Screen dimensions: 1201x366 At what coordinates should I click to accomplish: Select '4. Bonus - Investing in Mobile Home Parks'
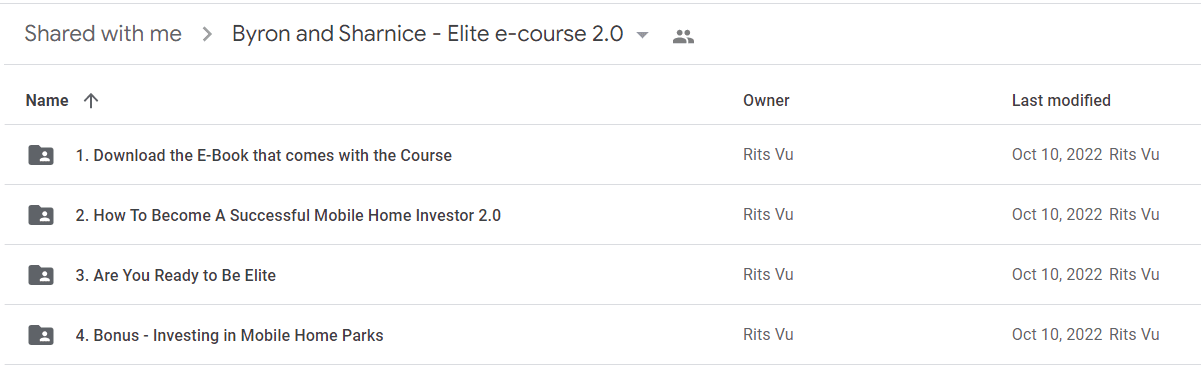click(230, 335)
